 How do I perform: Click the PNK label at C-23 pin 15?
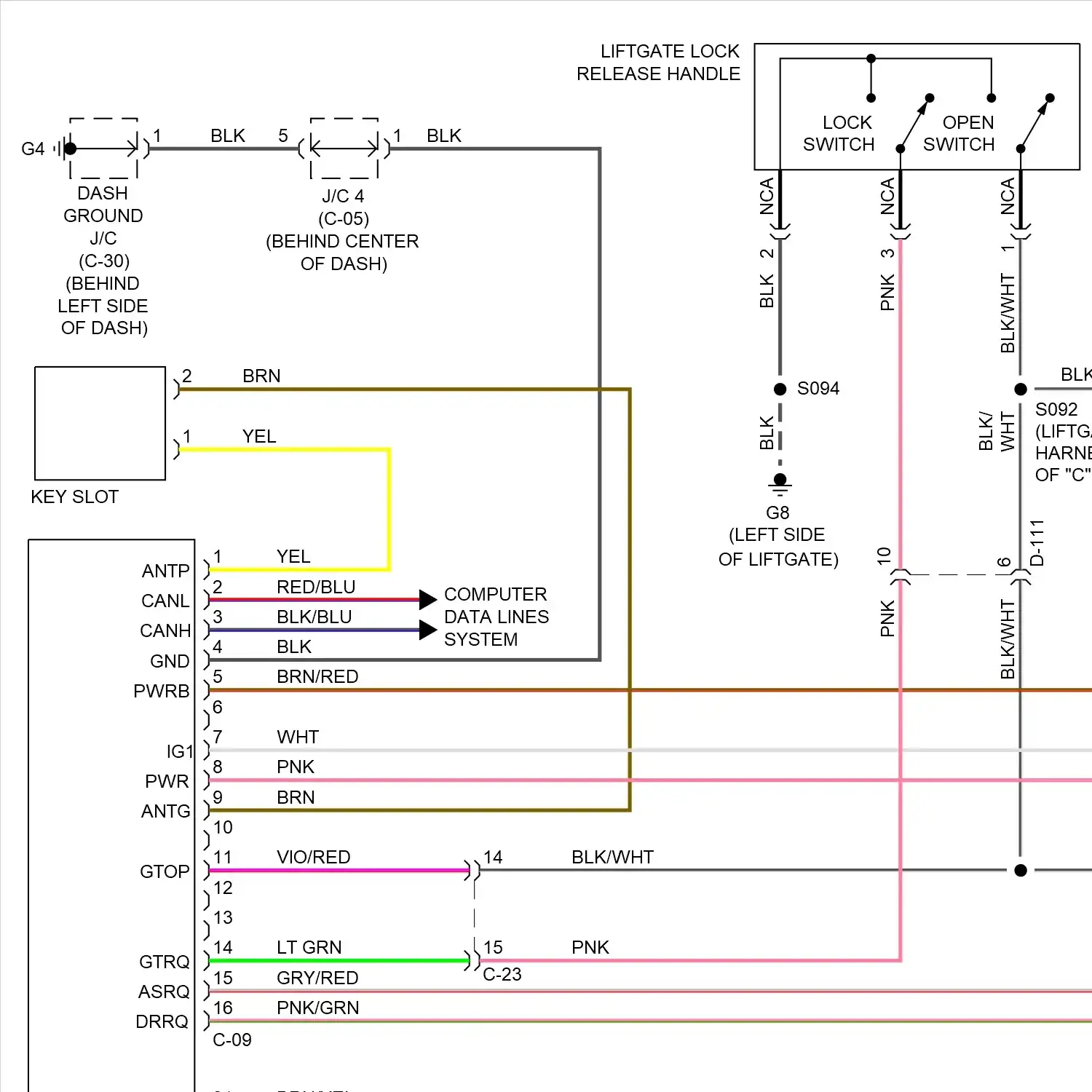coord(590,947)
